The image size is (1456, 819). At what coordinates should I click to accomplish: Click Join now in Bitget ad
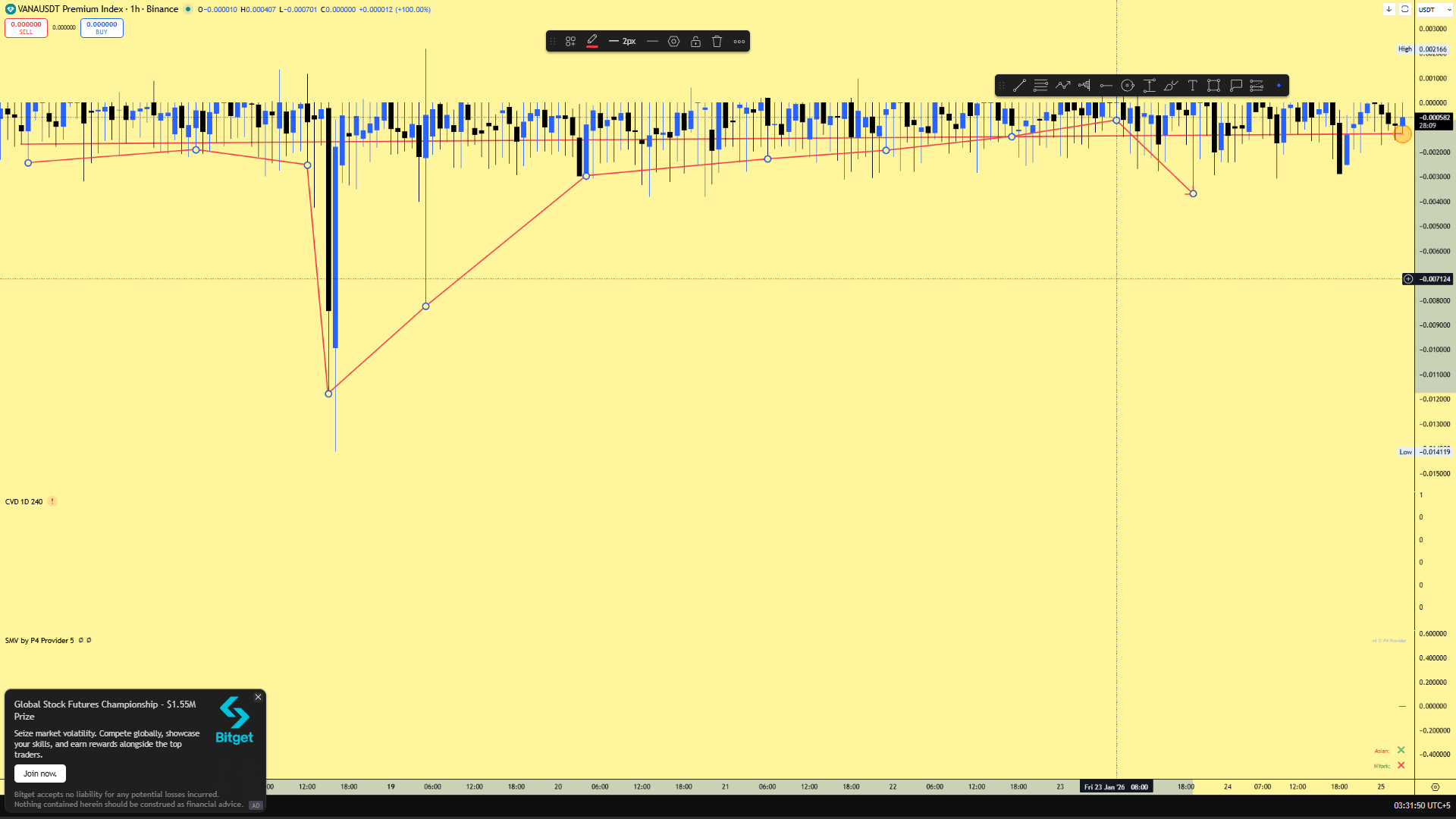pos(39,773)
